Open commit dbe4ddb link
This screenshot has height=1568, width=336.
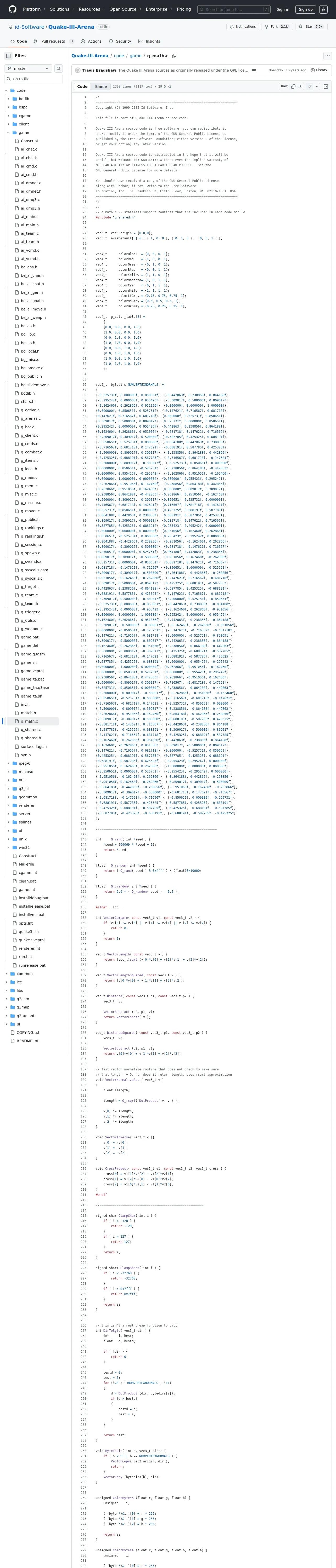(276, 70)
